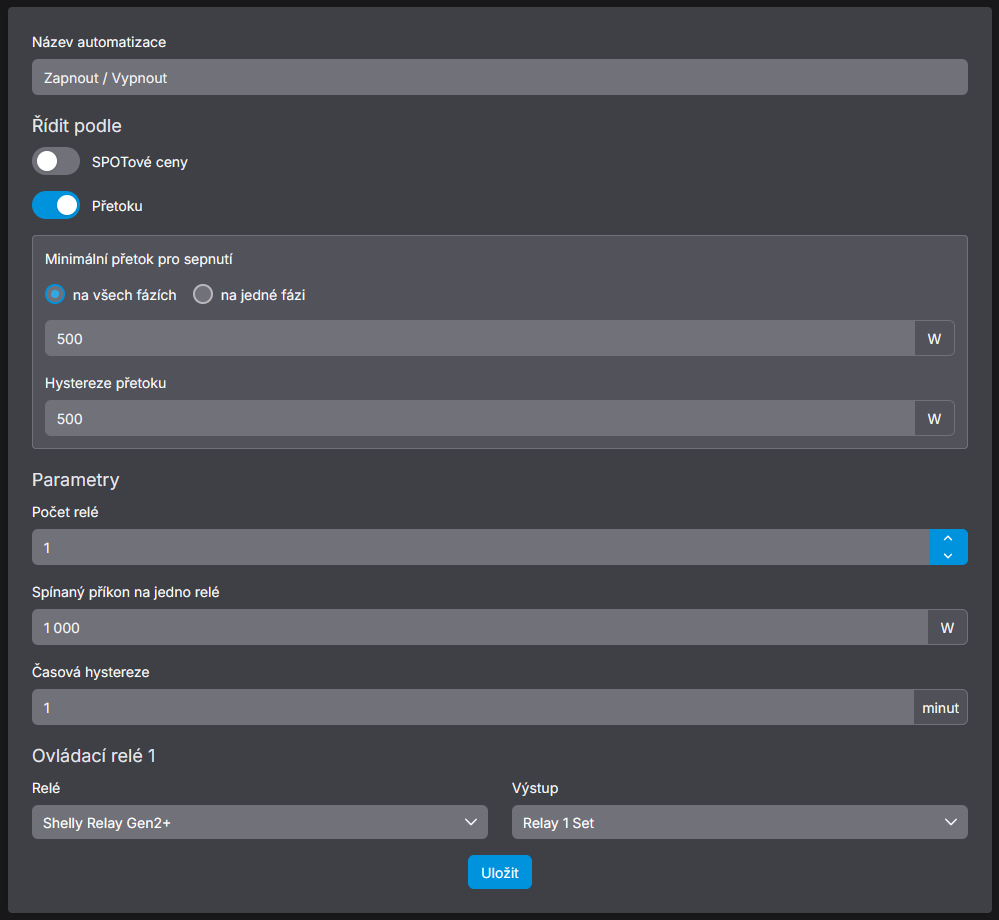Expand the Výstup dropdown showing Relay 1 Set
This screenshot has height=920, width=999.
[739, 822]
